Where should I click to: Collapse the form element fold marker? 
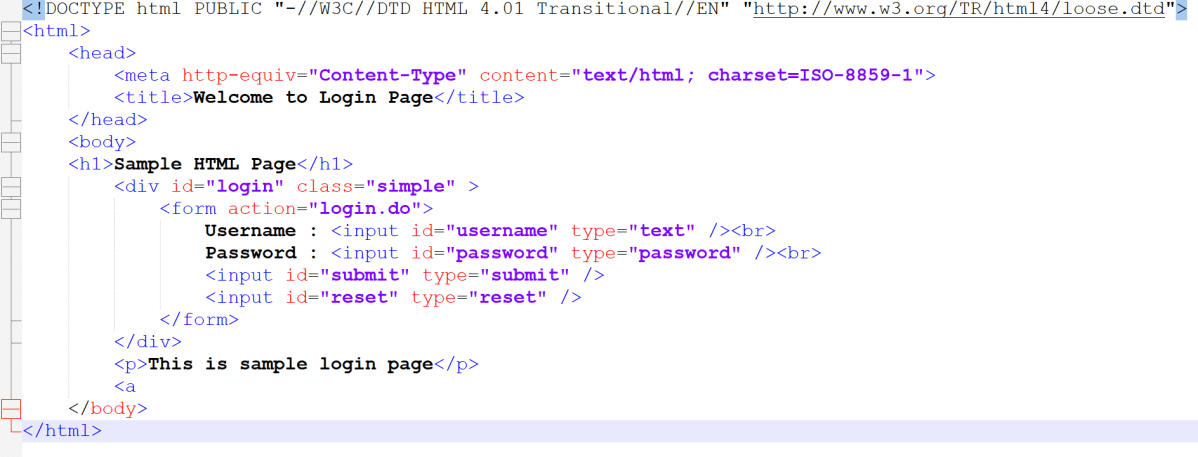pyautogui.click(x=11, y=208)
